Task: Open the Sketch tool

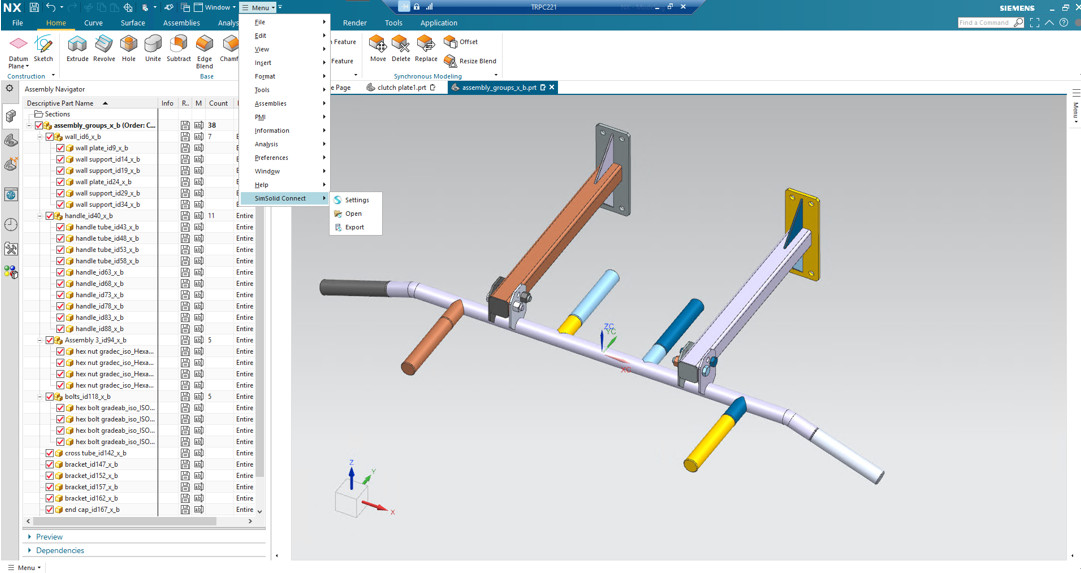Action: coord(43,47)
